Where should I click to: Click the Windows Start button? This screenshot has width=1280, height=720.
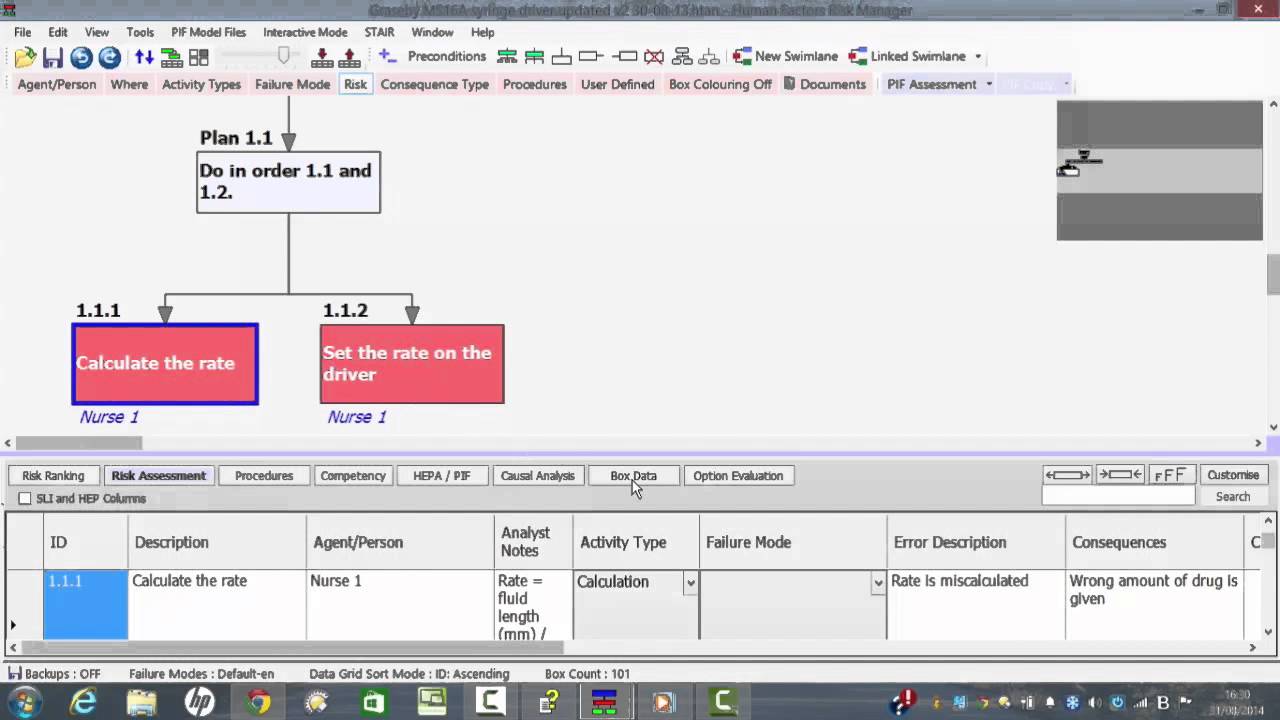pos(23,703)
